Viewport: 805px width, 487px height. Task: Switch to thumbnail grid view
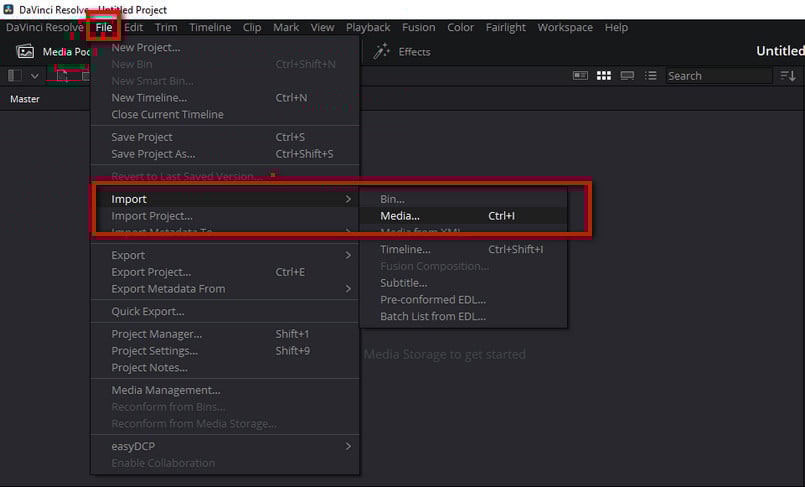point(604,76)
